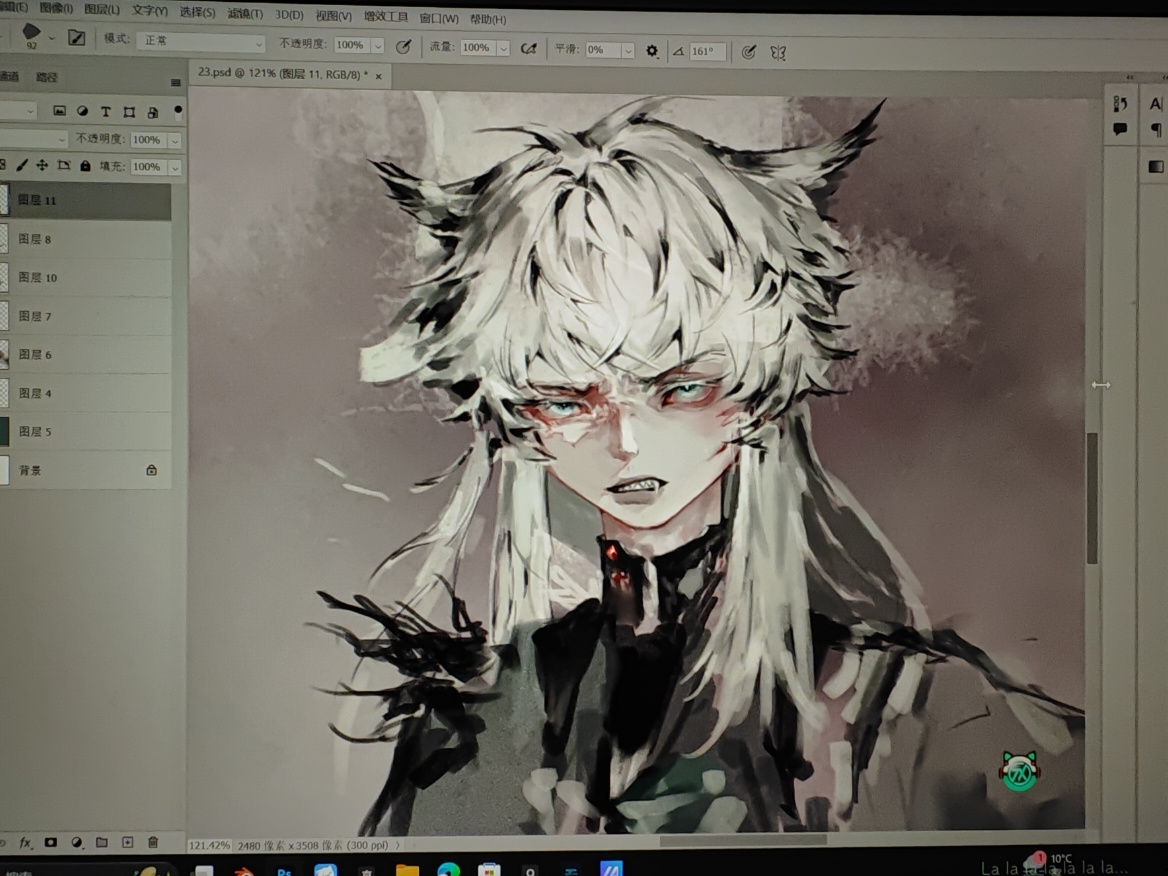Viewport: 1168px width, 876px height.
Task: Open Comments panel speech bubble icon
Action: tap(1120, 129)
